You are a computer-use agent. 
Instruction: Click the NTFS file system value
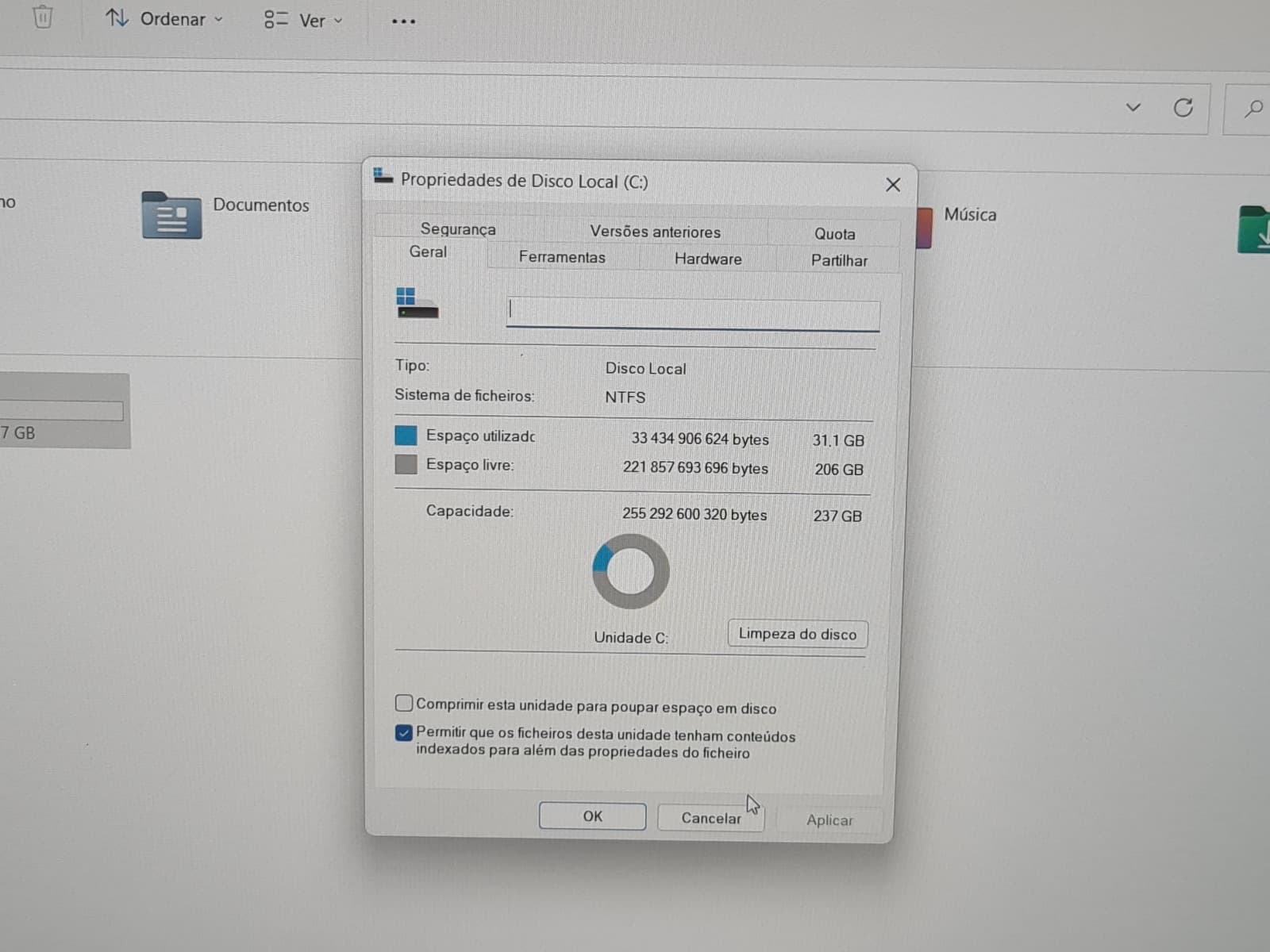point(625,397)
